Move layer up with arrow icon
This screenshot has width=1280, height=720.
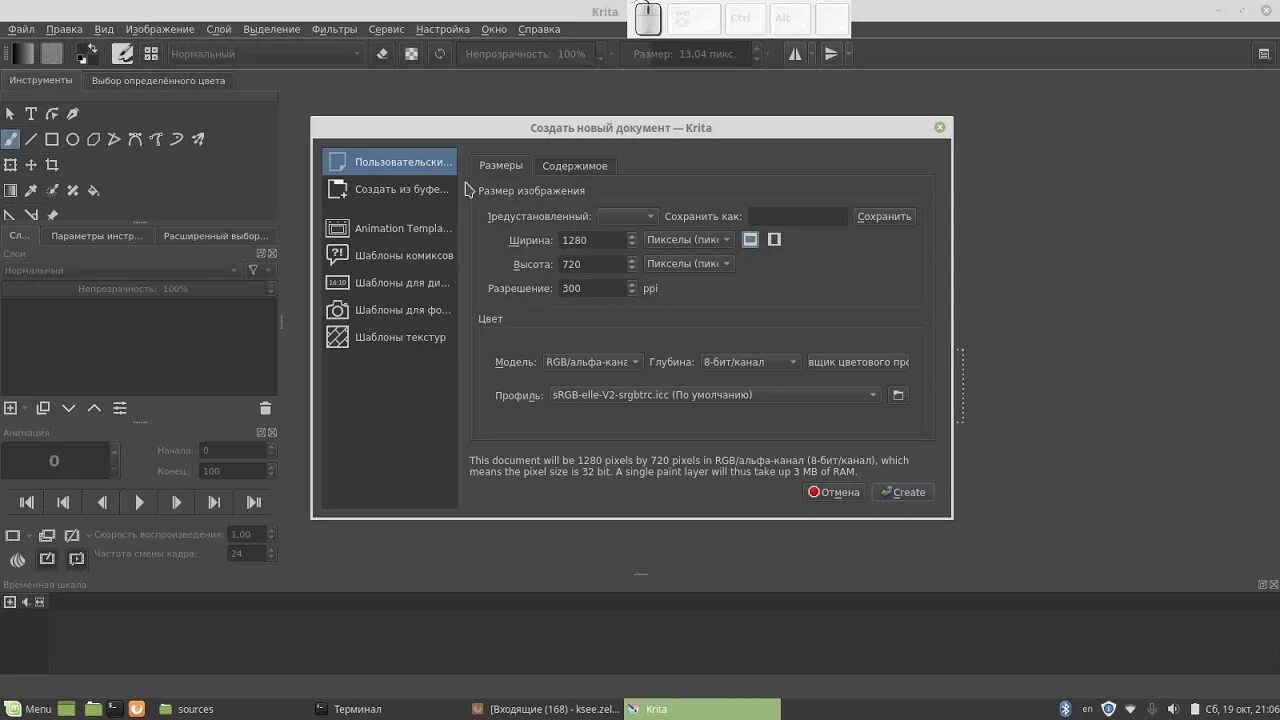94,408
